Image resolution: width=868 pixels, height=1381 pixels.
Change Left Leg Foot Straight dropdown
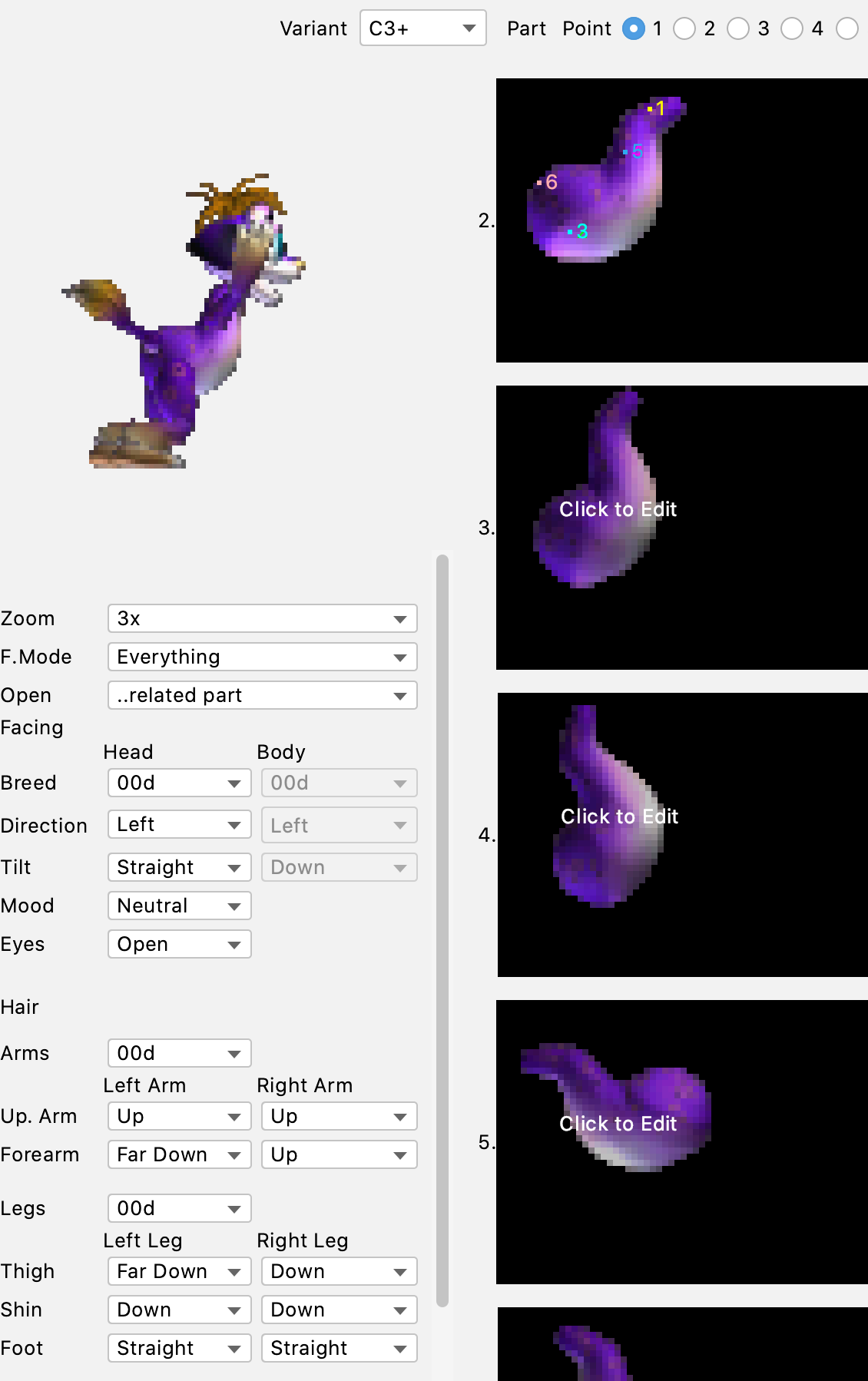(x=180, y=1348)
